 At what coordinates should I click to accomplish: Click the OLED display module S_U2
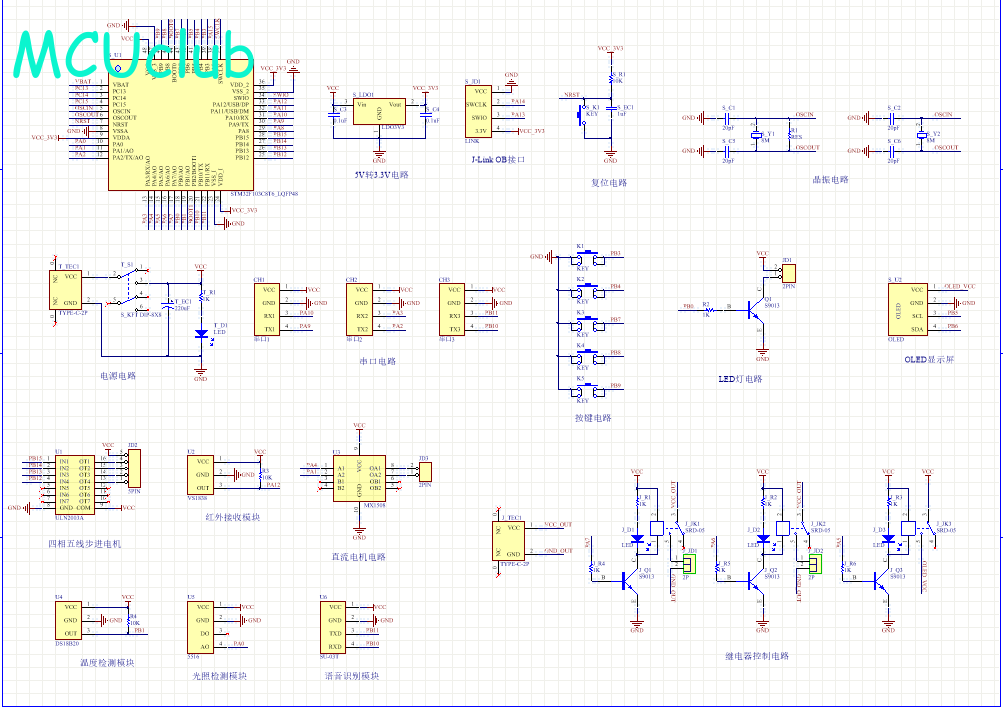pyautogui.click(x=904, y=307)
